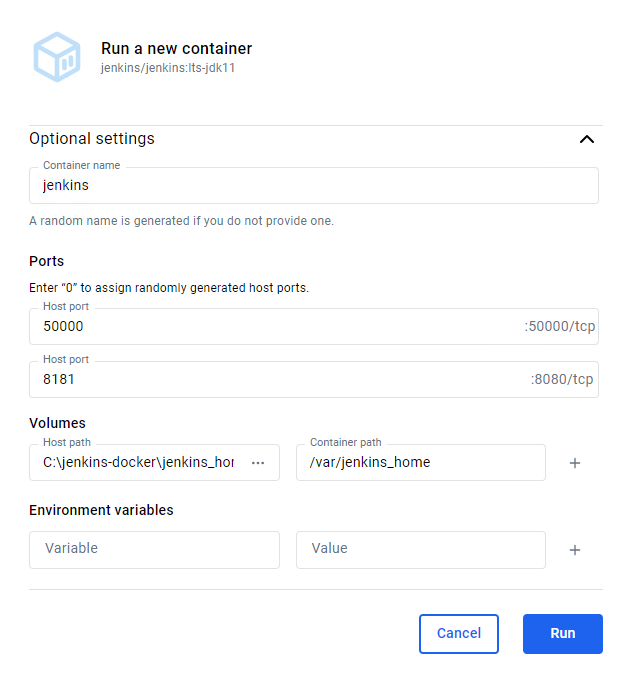Screen dimensions: 631x685
Task: Click the Host path volume field
Action: point(154,462)
